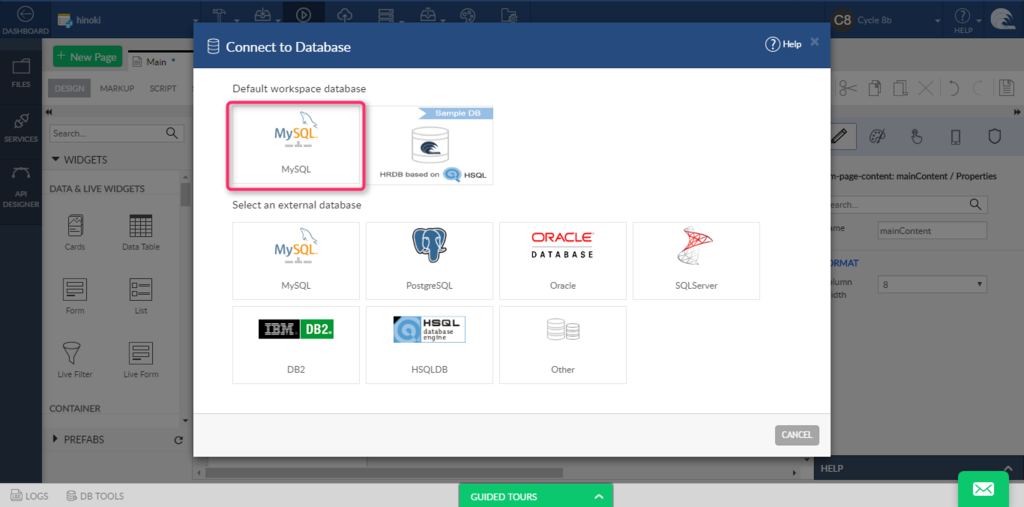The height and width of the screenshot is (507, 1024).
Task: Click the save floppy disk icon
Action: click(1006, 88)
